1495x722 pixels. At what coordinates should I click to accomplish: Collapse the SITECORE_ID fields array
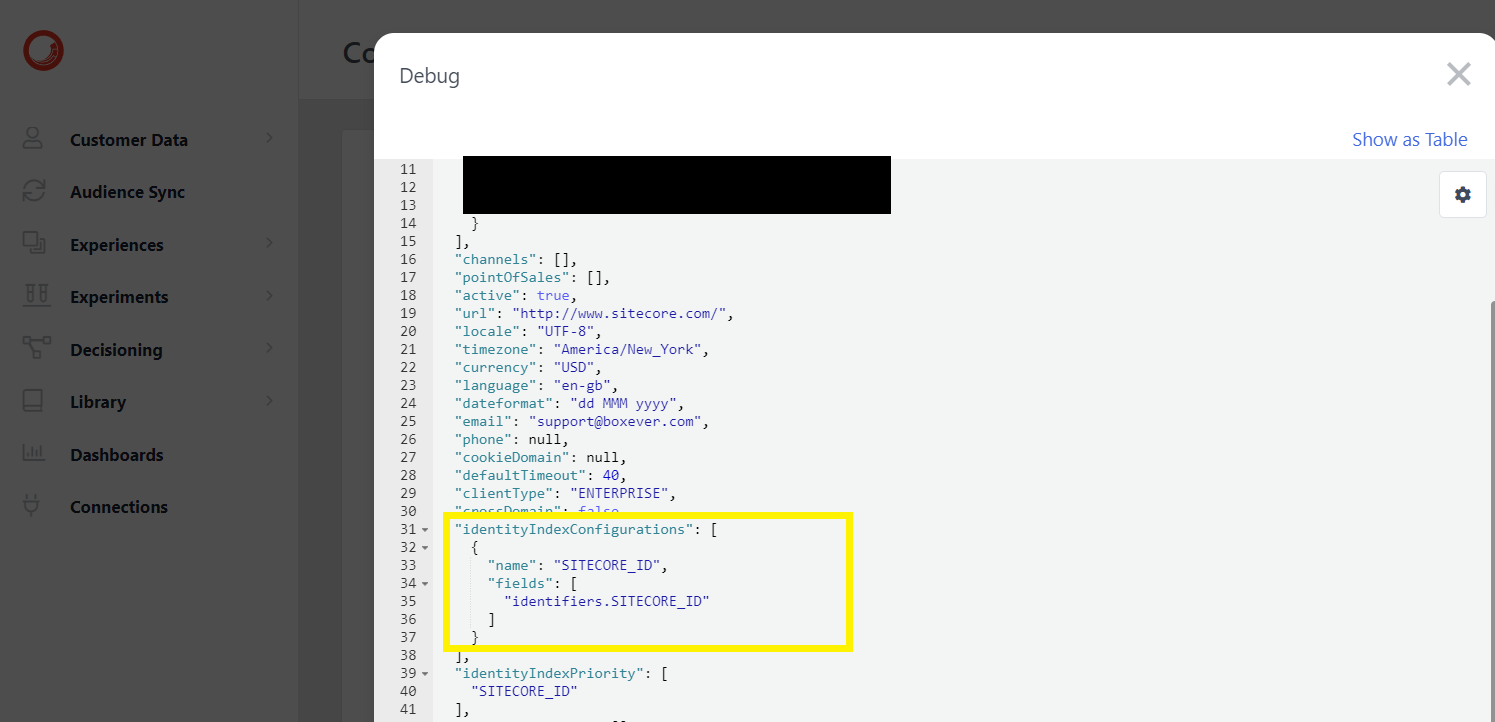(x=424, y=583)
